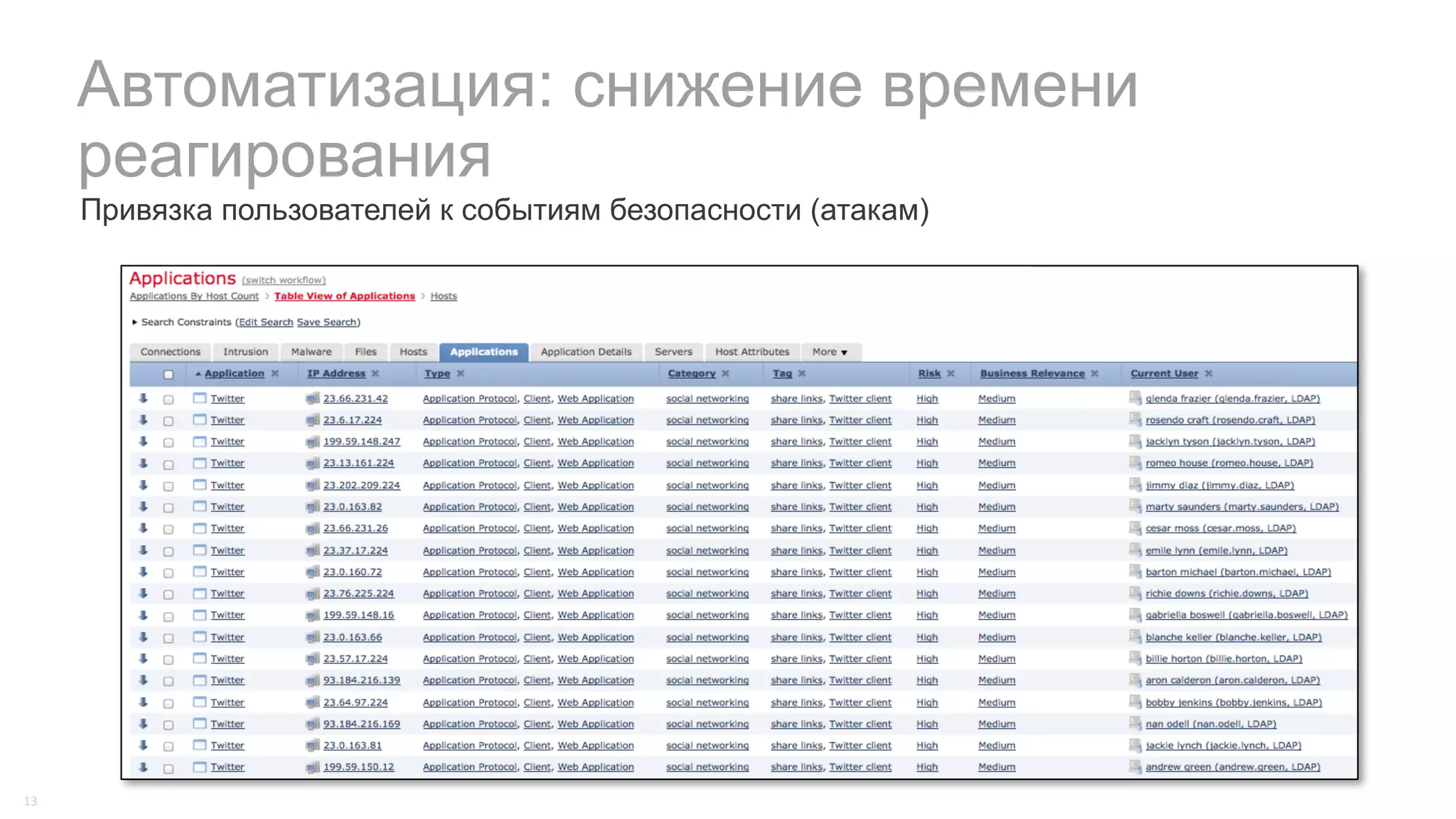
Task: Remove the Application column with its X
Action: 275,373
